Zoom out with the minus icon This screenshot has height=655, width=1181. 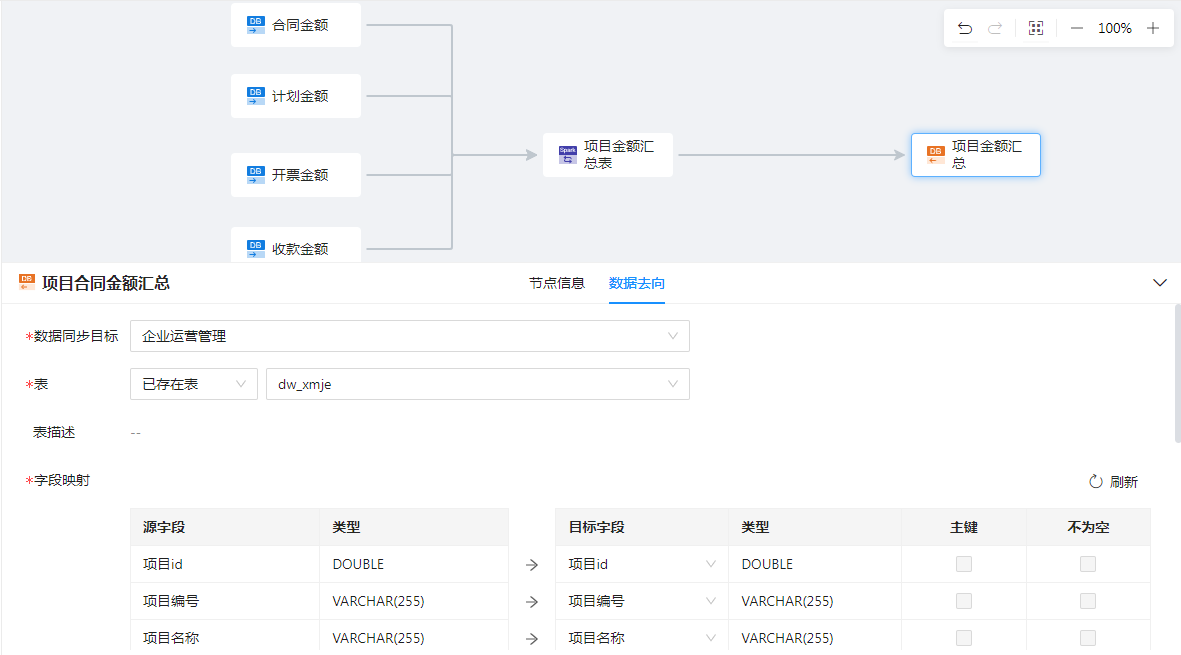pyautogui.click(x=1076, y=28)
